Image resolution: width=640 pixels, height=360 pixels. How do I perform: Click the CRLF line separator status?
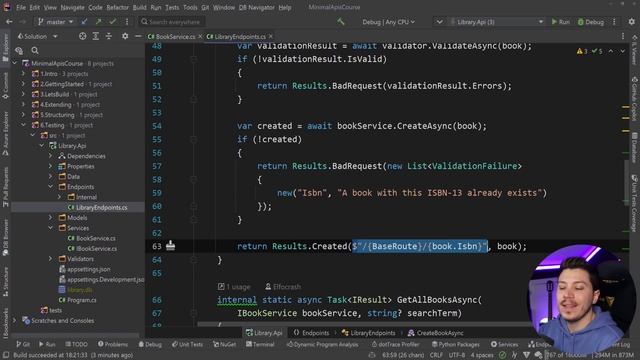coord(436,355)
